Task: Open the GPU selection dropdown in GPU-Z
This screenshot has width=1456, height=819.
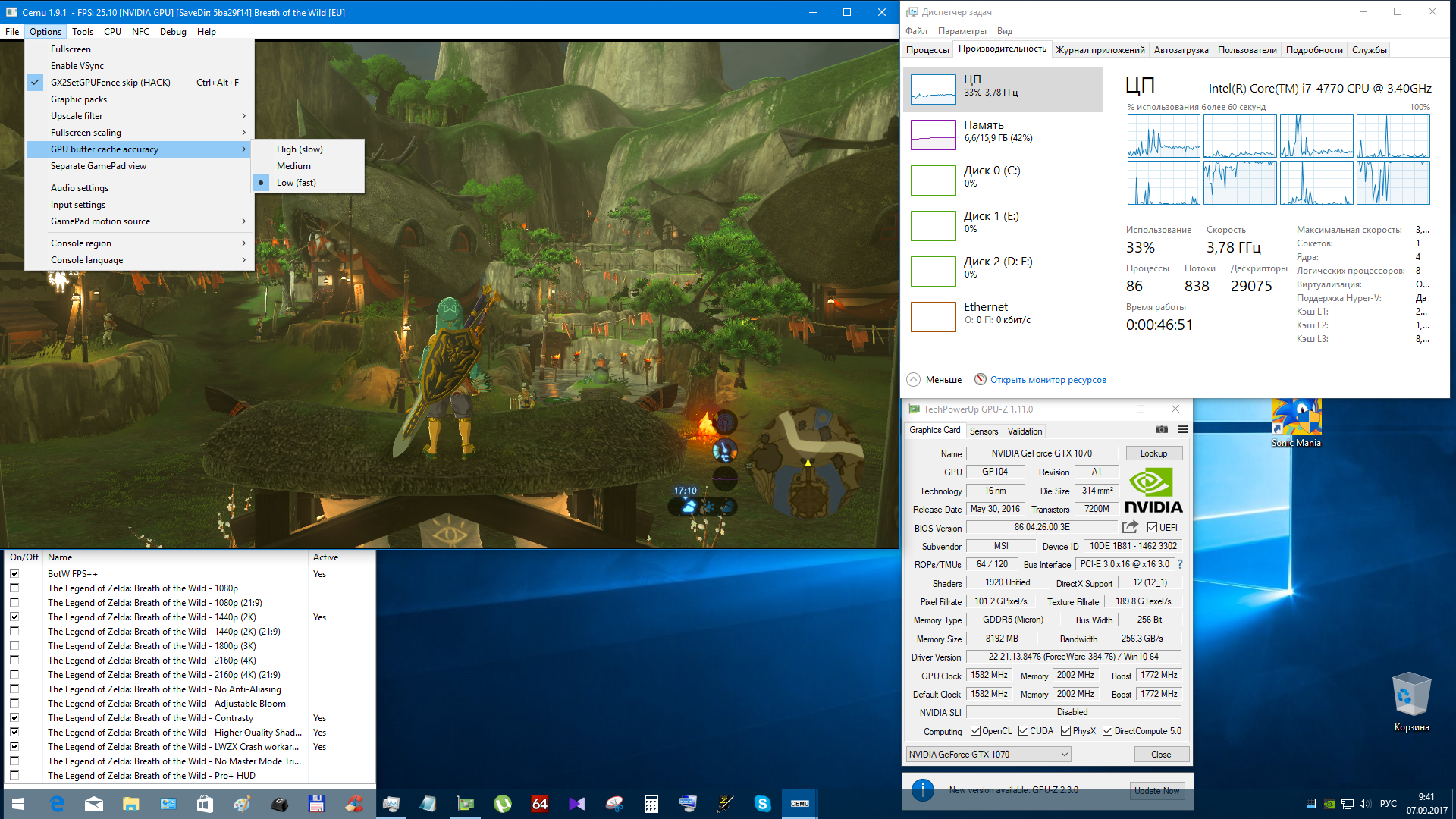Action: click(x=988, y=755)
